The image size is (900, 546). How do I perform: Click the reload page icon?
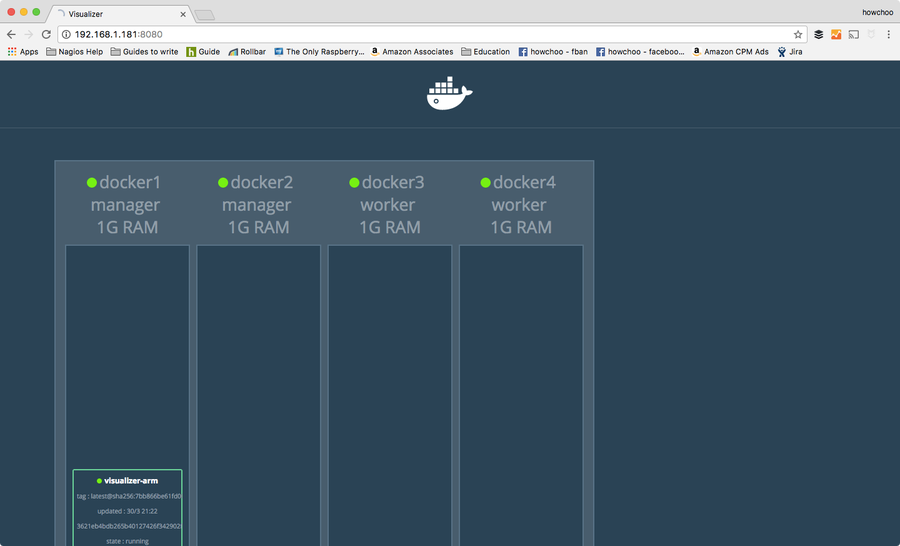click(x=46, y=34)
